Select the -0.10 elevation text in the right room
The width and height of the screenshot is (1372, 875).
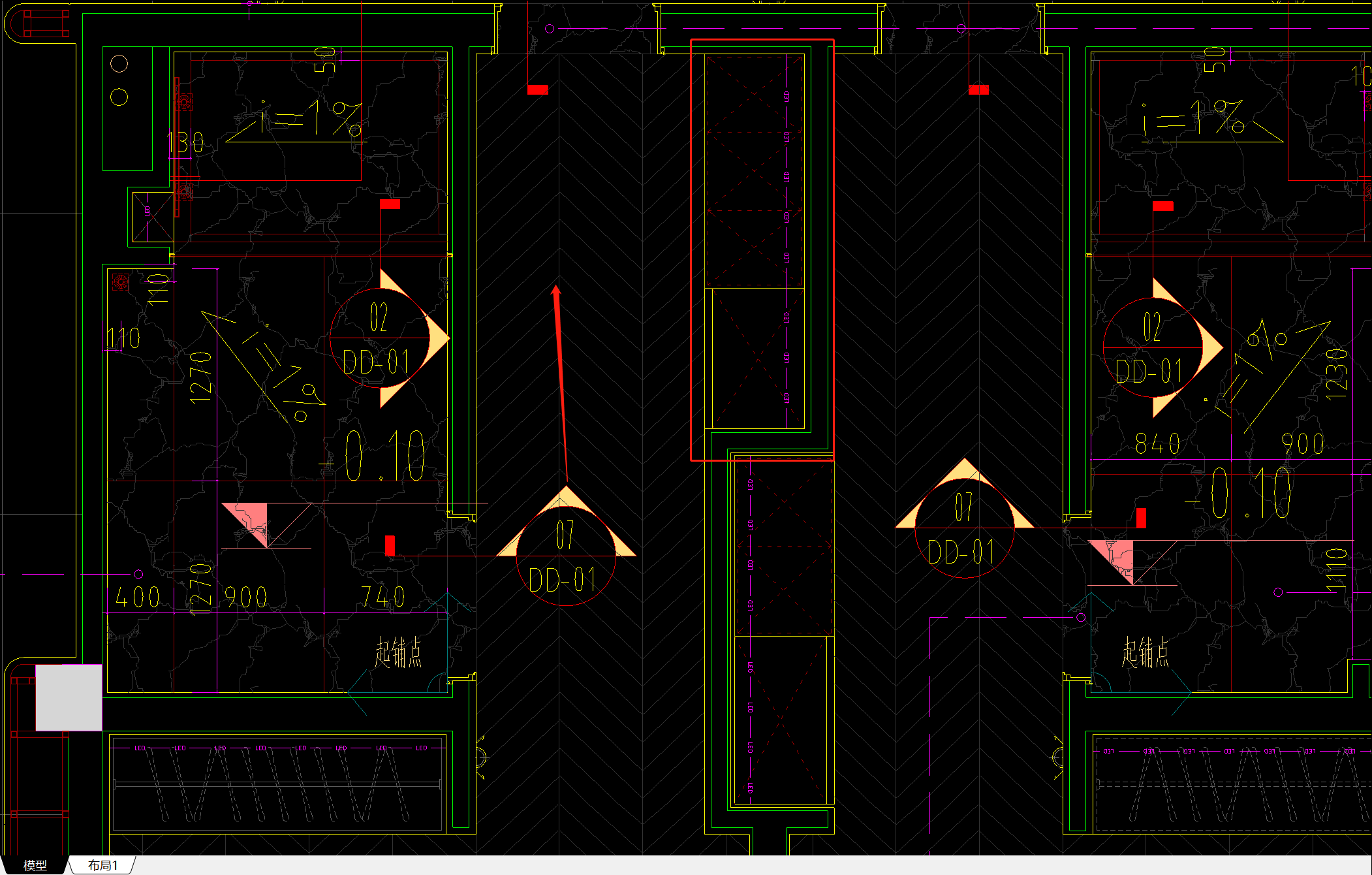[x=1238, y=493]
